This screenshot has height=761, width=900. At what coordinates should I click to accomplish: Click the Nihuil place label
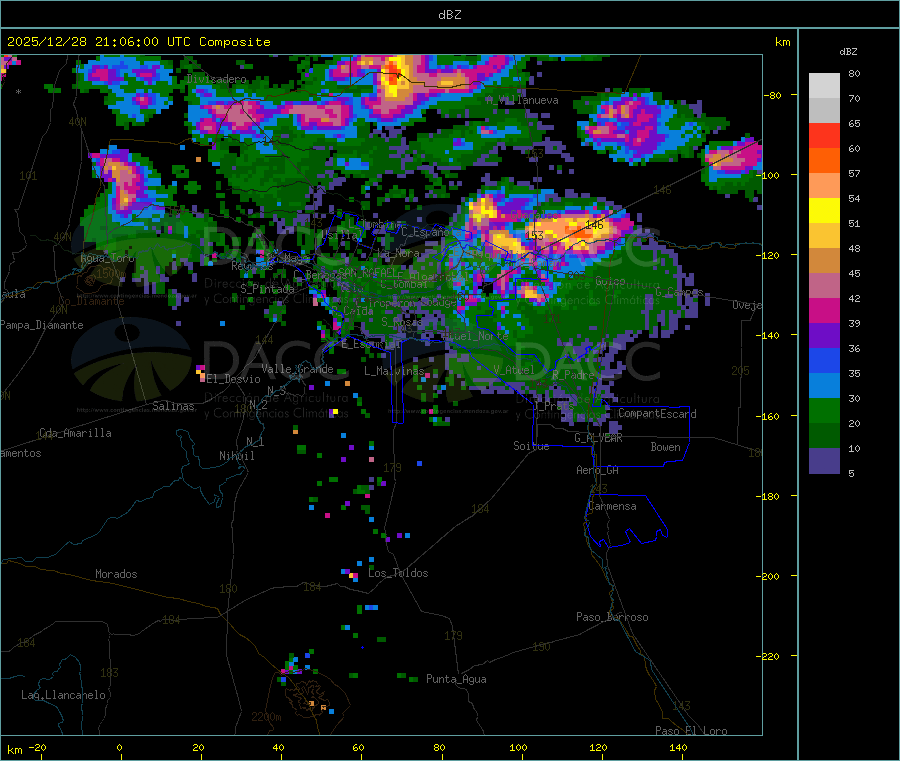click(236, 456)
